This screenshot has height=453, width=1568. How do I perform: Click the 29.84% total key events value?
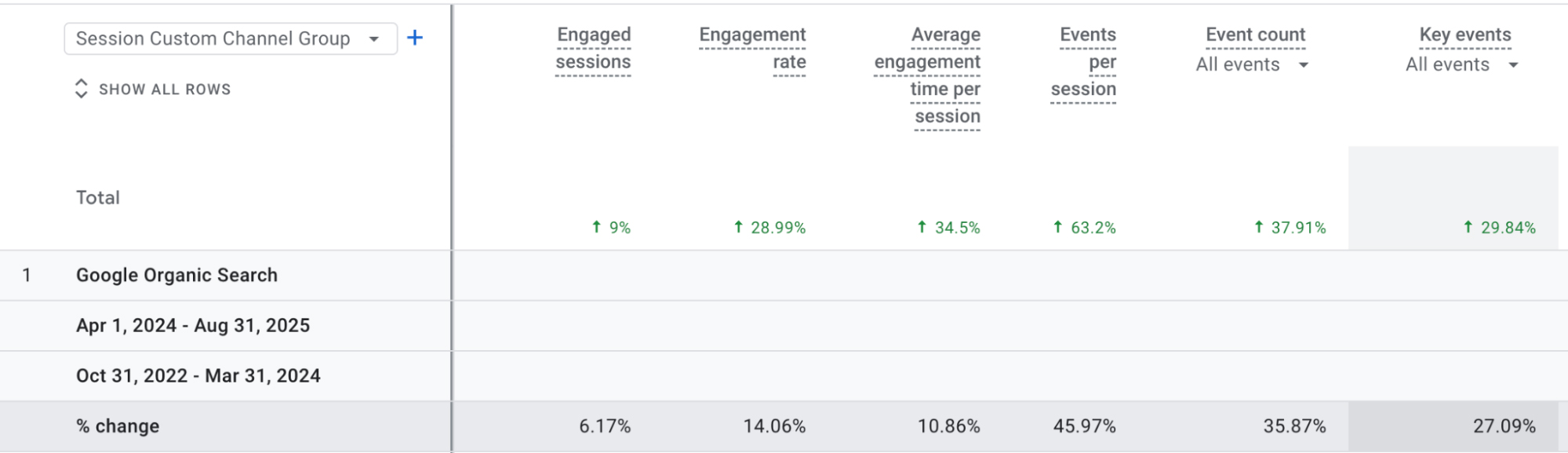point(1507,228)
